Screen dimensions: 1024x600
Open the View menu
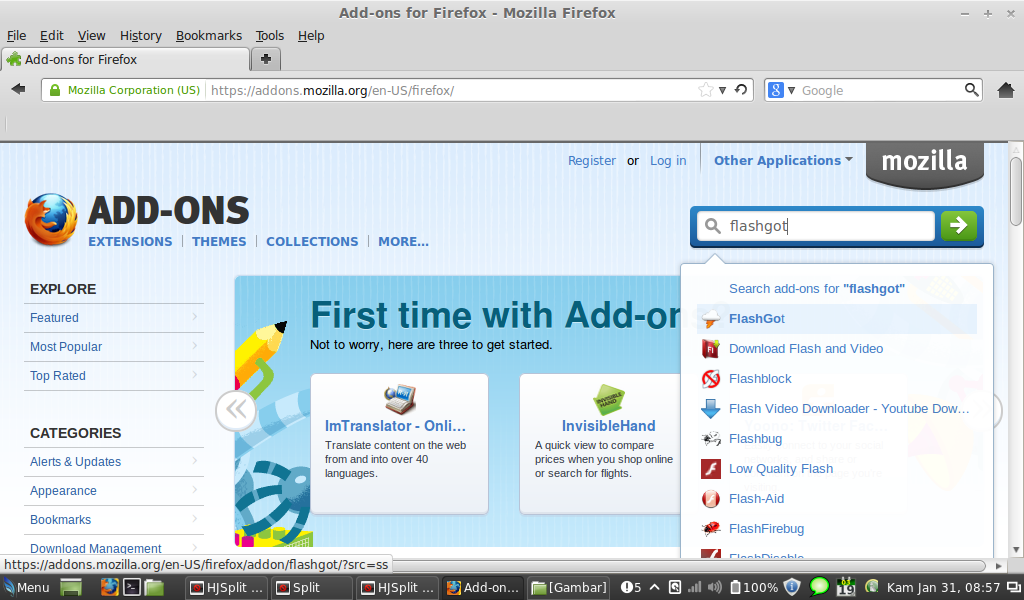[91, 35]
